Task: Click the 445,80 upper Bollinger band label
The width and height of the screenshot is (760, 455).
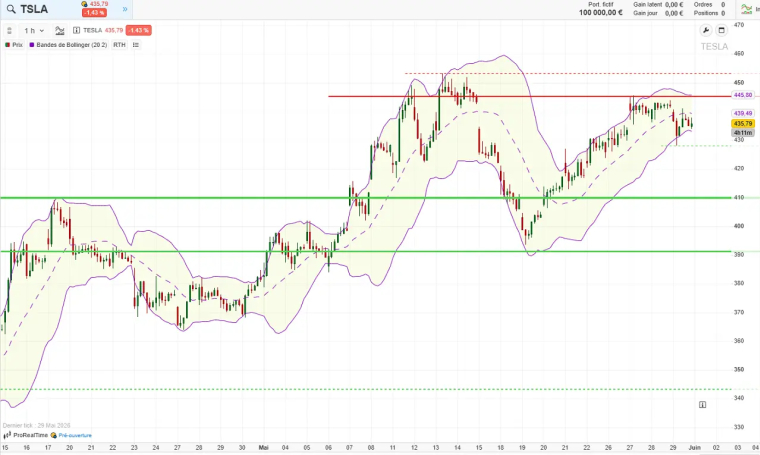Action: click(x=743, y=95)
